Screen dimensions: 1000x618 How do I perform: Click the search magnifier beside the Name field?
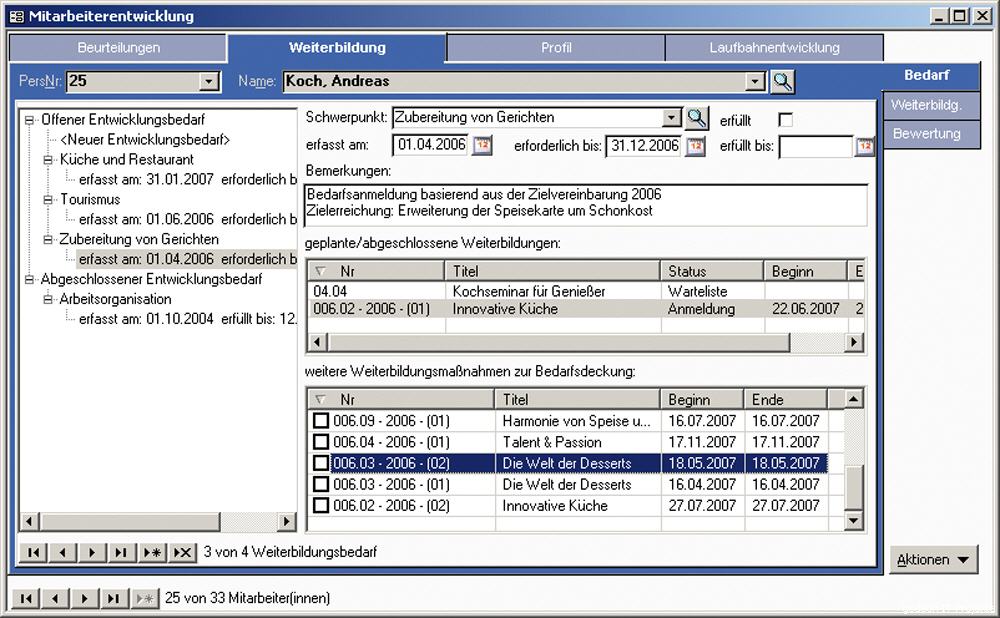tap(782, 82)
